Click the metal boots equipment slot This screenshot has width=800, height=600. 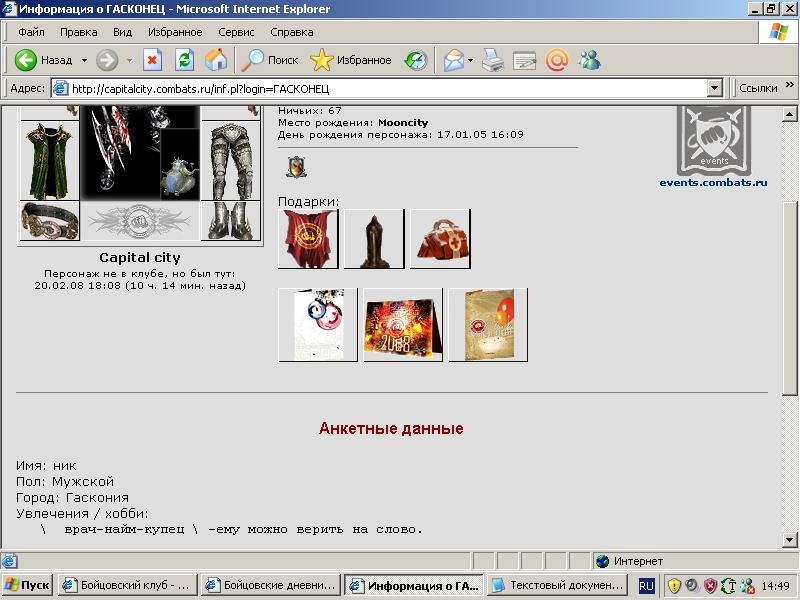coord(231,220)
